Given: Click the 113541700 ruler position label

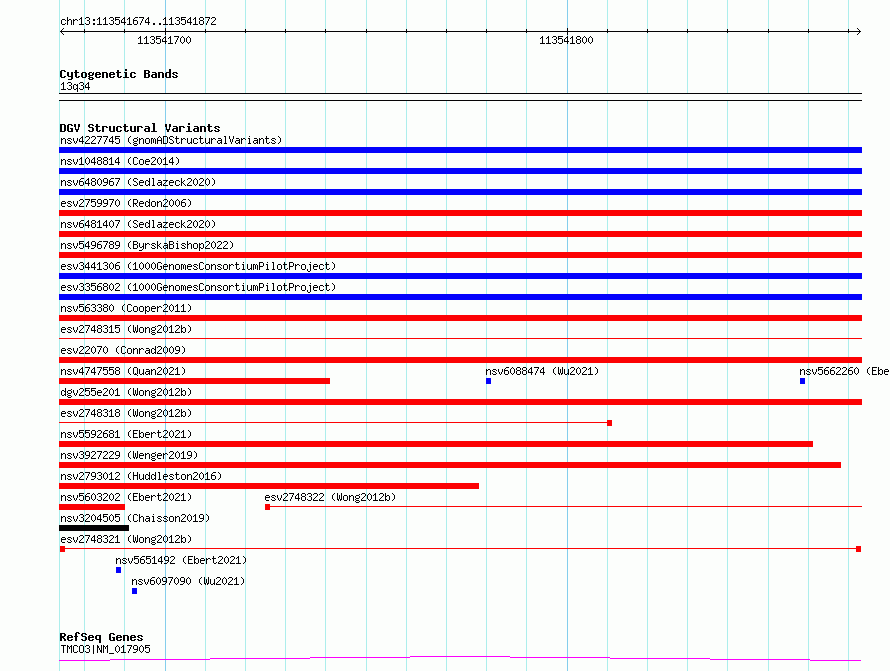Looking at the screenshot, I should coord(164,40).
